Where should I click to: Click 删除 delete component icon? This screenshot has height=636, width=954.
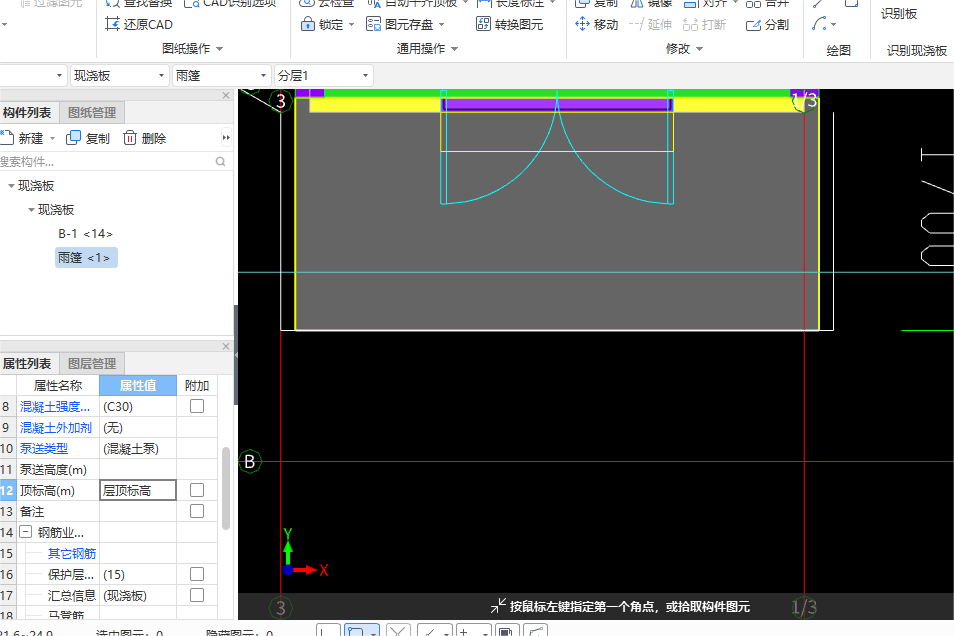coord(130,138)
